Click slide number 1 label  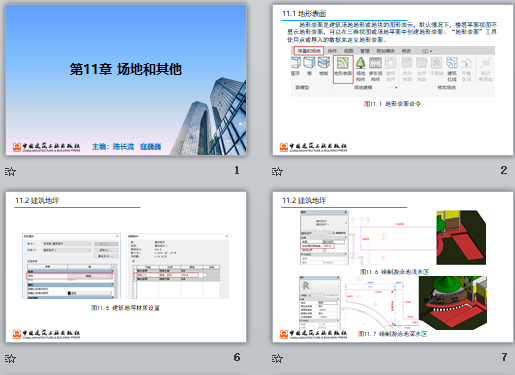pyautogui.click(x=237, y=170)
